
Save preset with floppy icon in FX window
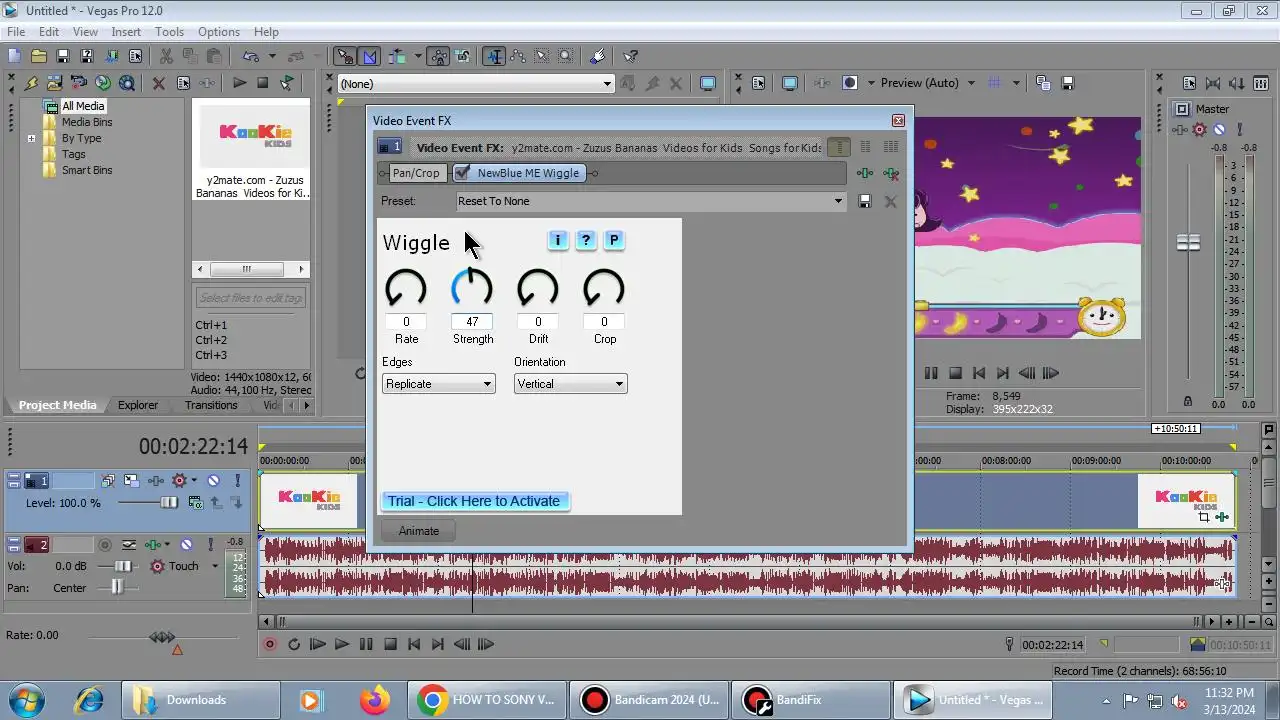click(x=865, y=201)
